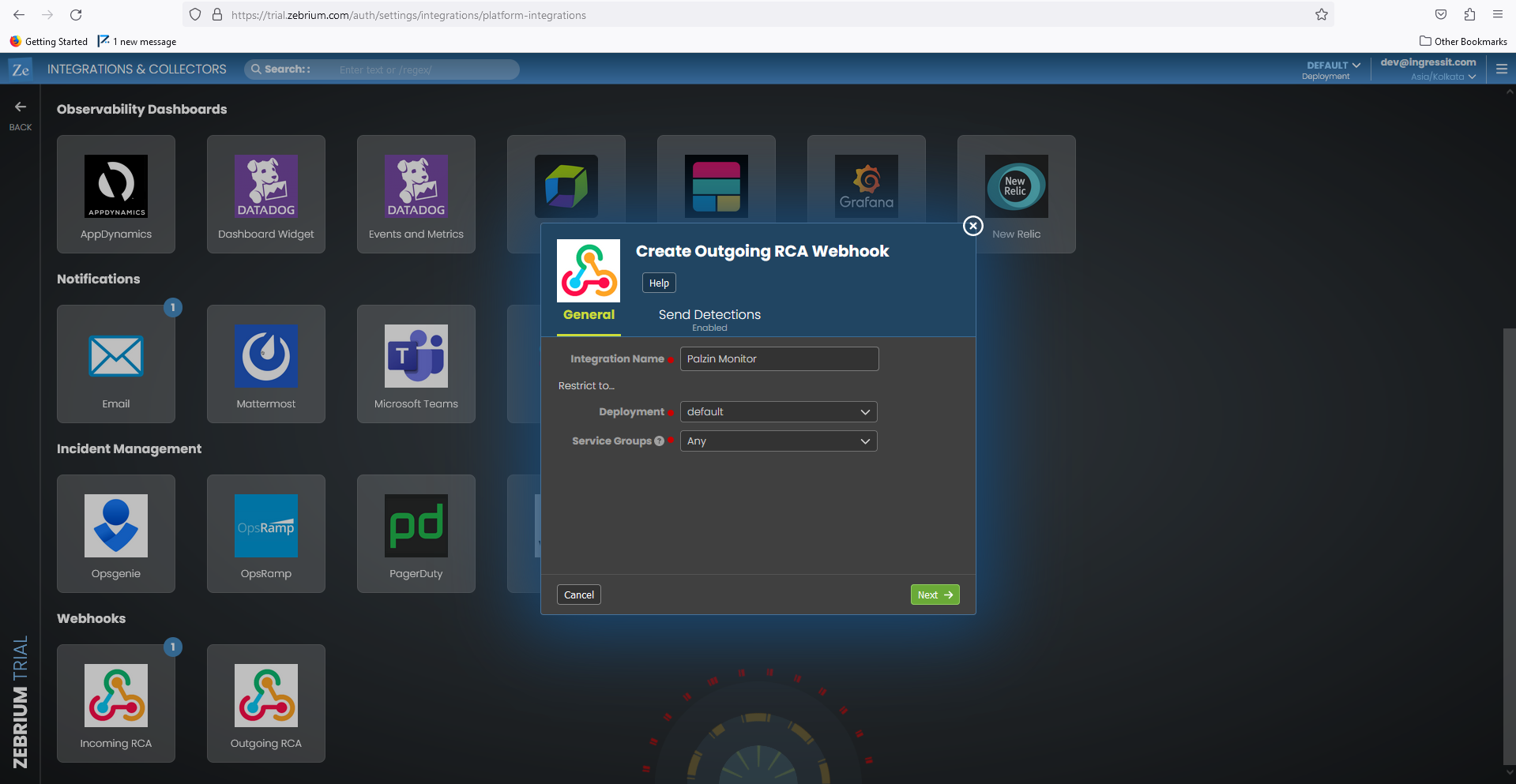The width and height of the screenshot is (1516, 784).
Task: Open the DEFAULT Deployment selector in header
Action: 1331,69
